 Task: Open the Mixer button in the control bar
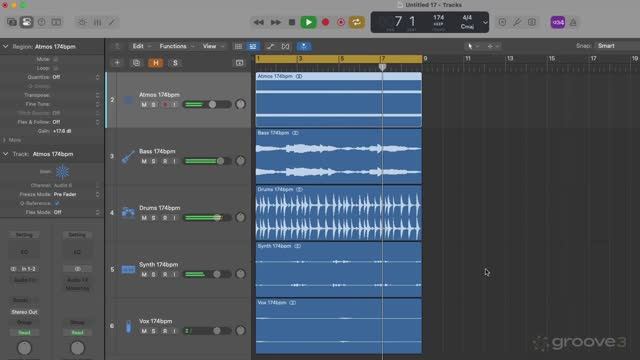click(x=97, y=22)
